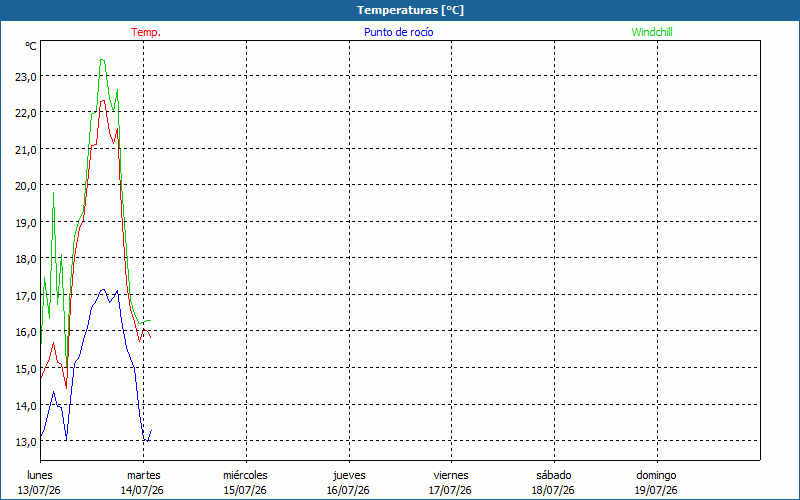Viewport: 800px width, 500px height.
Task: Click the blue dew point curve peak
Action: click(x=103, y=289)
